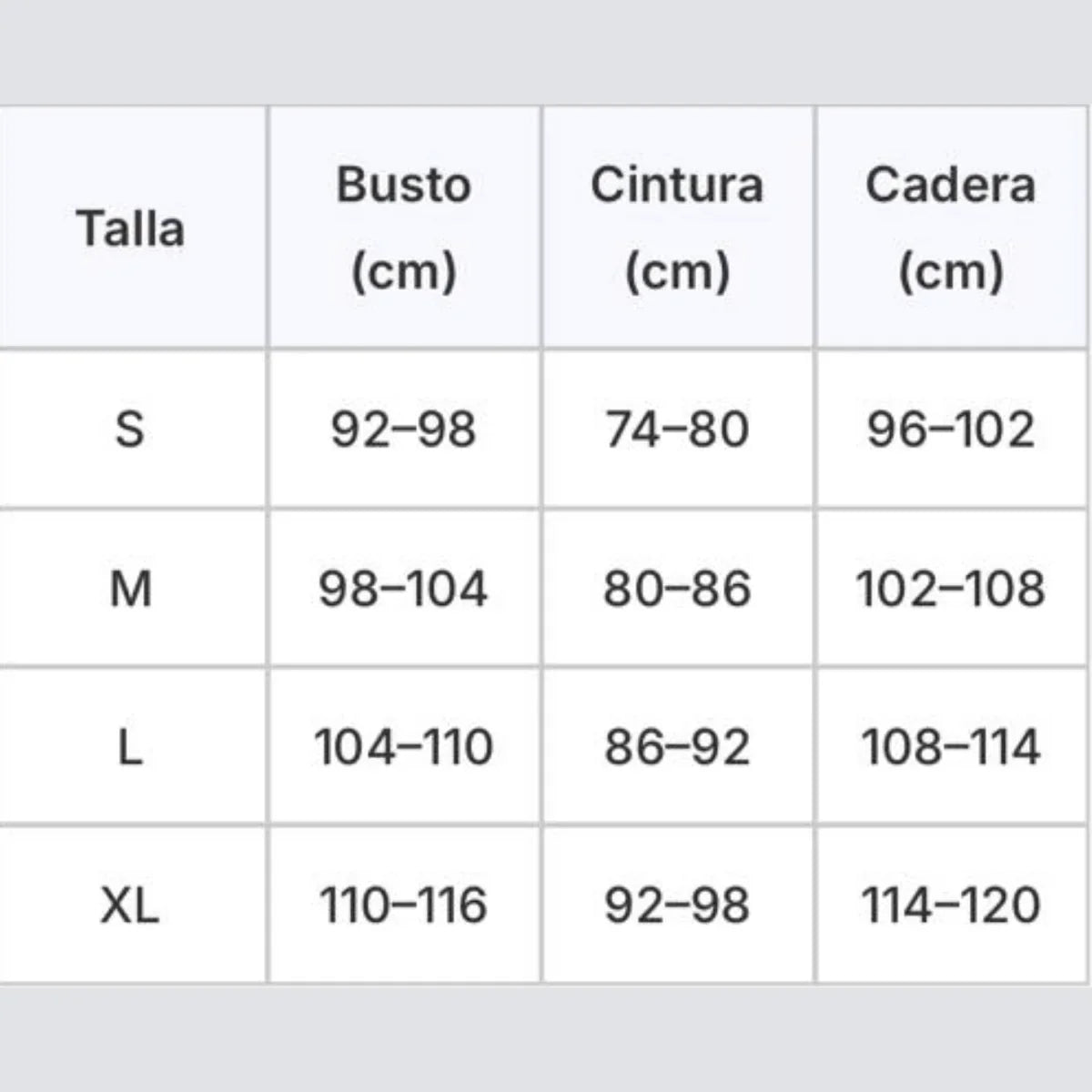Select the 98–104 Busto cell
Screen dimensions: 1092x1092
[x=403, y=589]
